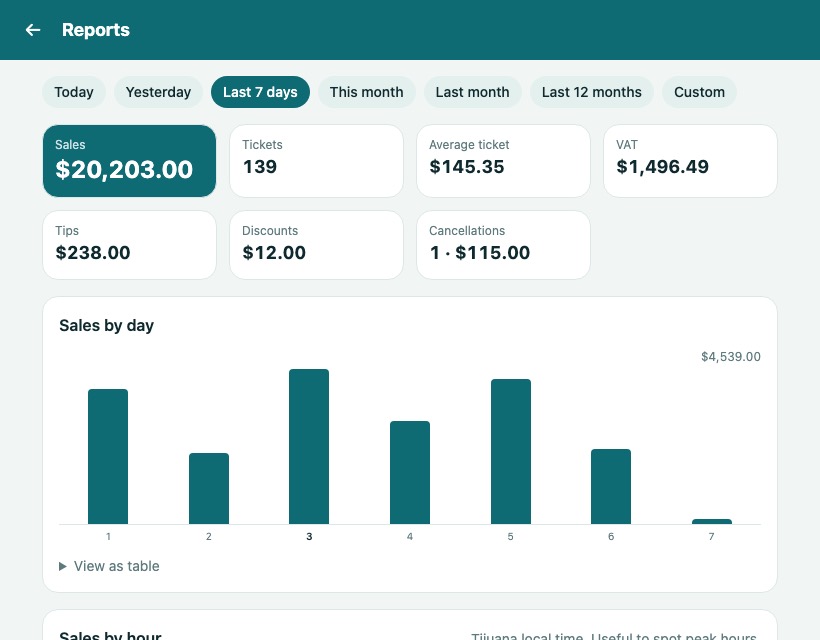
Task: Expand the View as table disclosure
Action: [x=109, y=566]
